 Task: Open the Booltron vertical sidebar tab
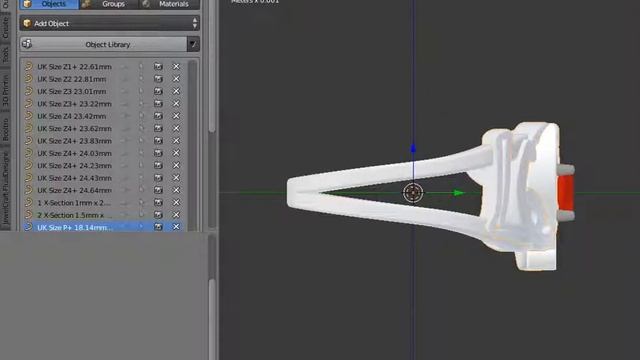click(5, 130)
